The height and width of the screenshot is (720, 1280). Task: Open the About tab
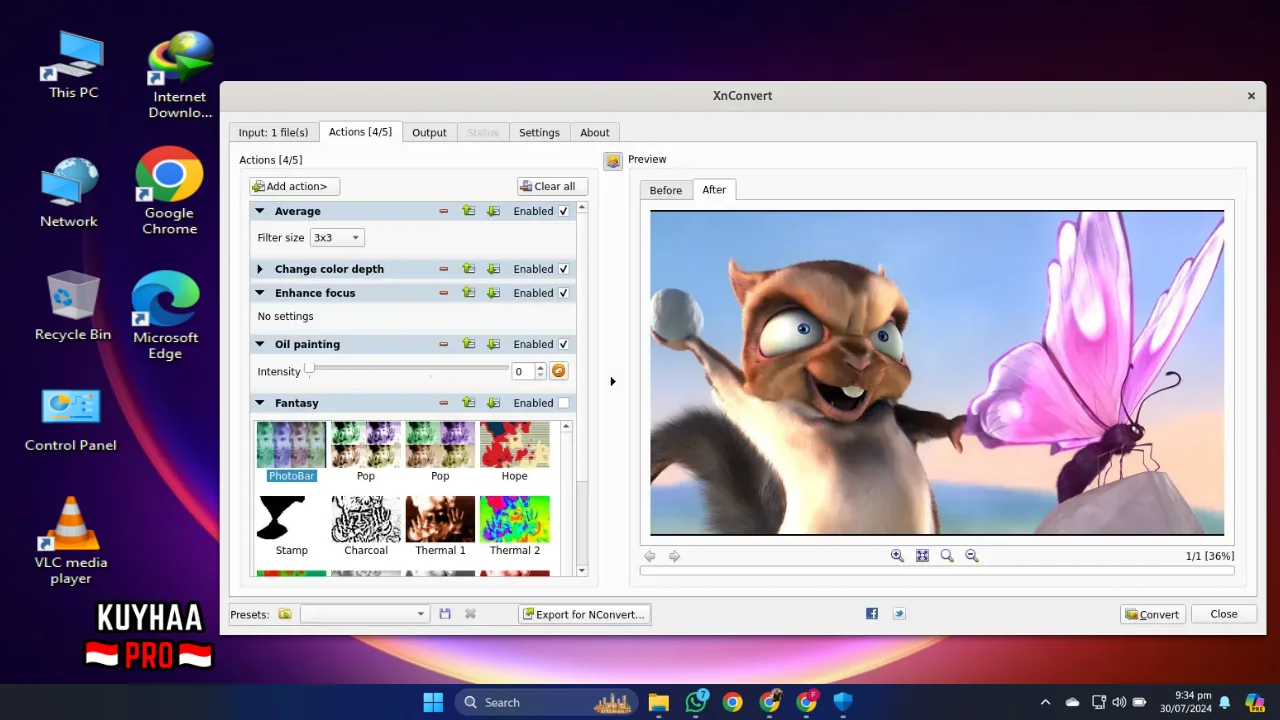595,132
